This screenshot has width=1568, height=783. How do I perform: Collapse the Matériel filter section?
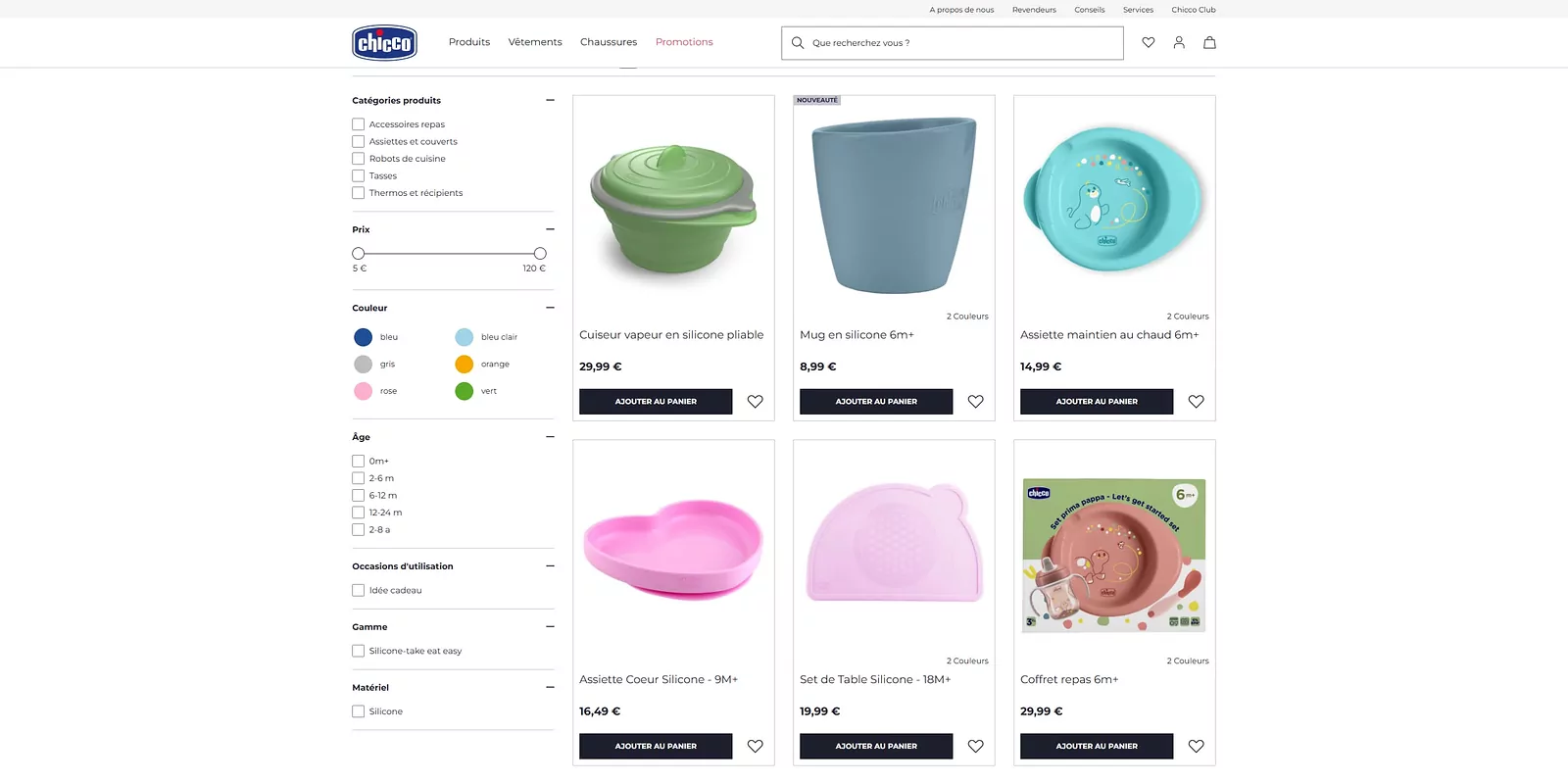pyautogui.click(x=550, y=688)
